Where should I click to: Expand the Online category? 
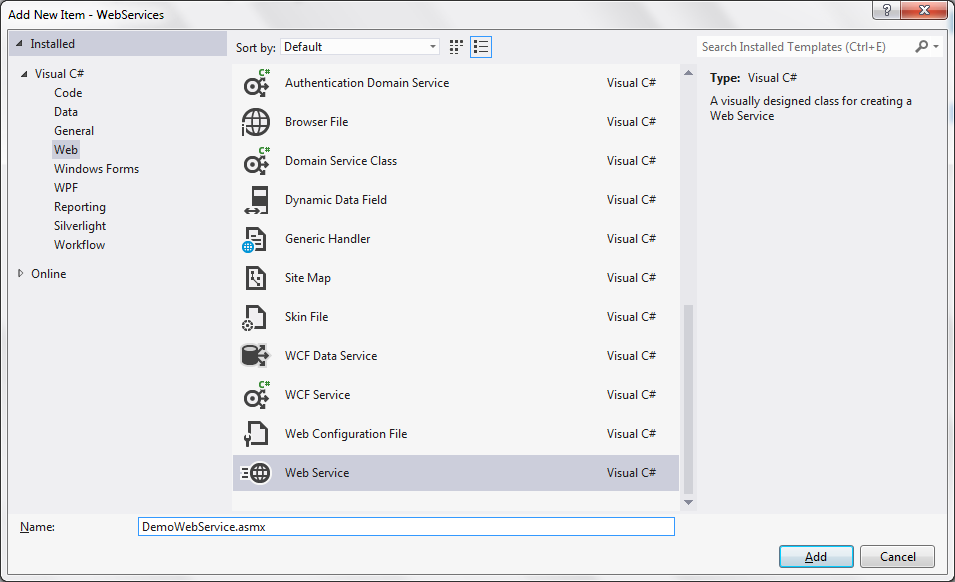tap(21, 273)
